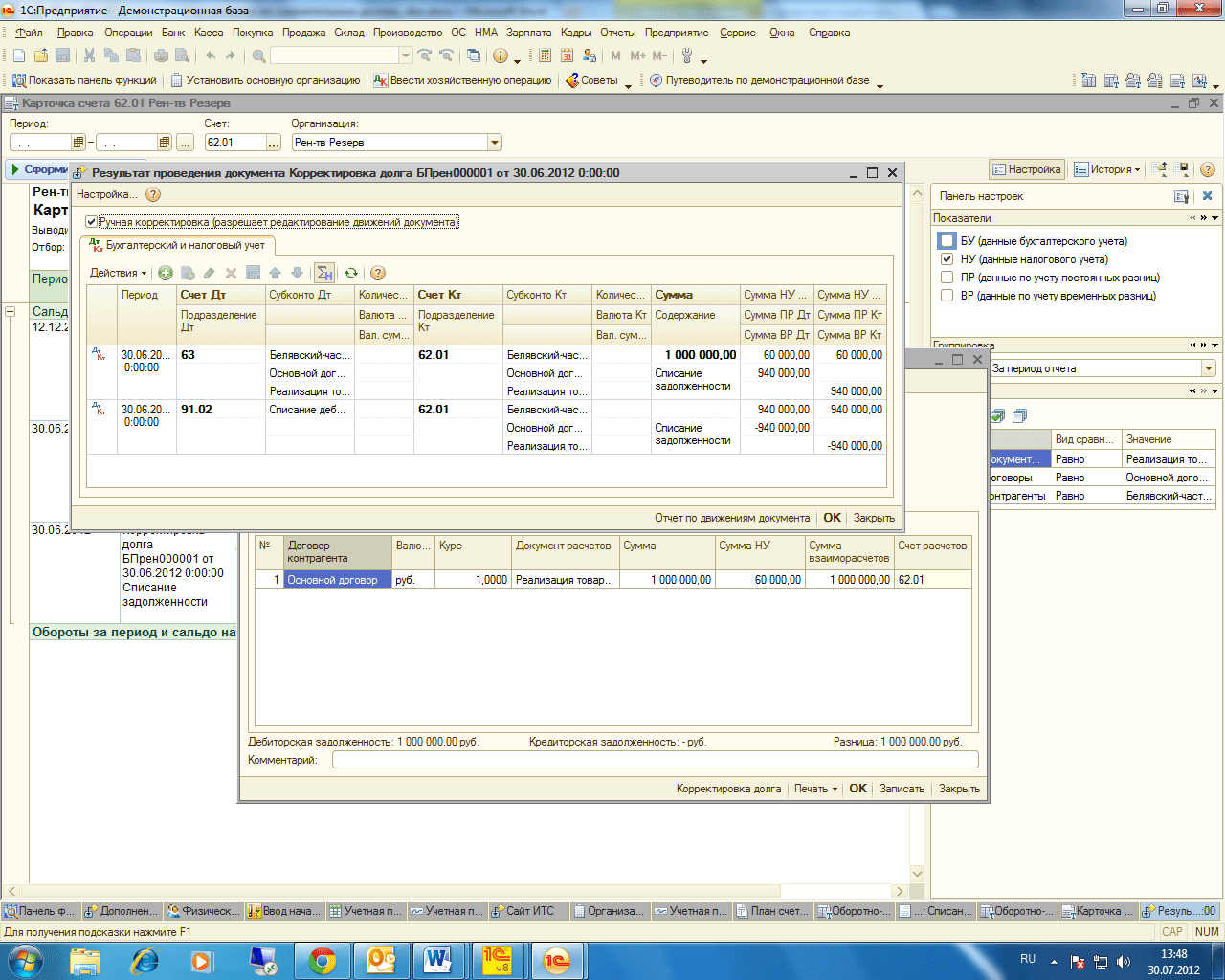Select the Бухгалтерский и налоговый учет tab

click(x=178, y=245)
